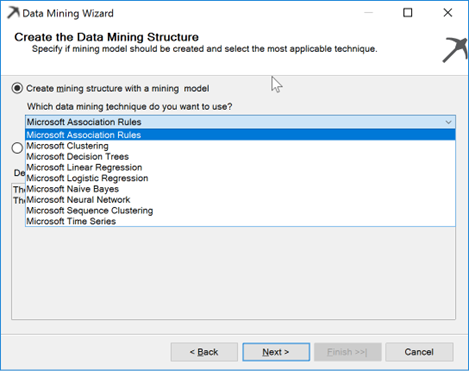Click the Microsoft Association Rules combo box
Image resolution: width=469 pixels, height=371 pixels.
tap(240, 122)
